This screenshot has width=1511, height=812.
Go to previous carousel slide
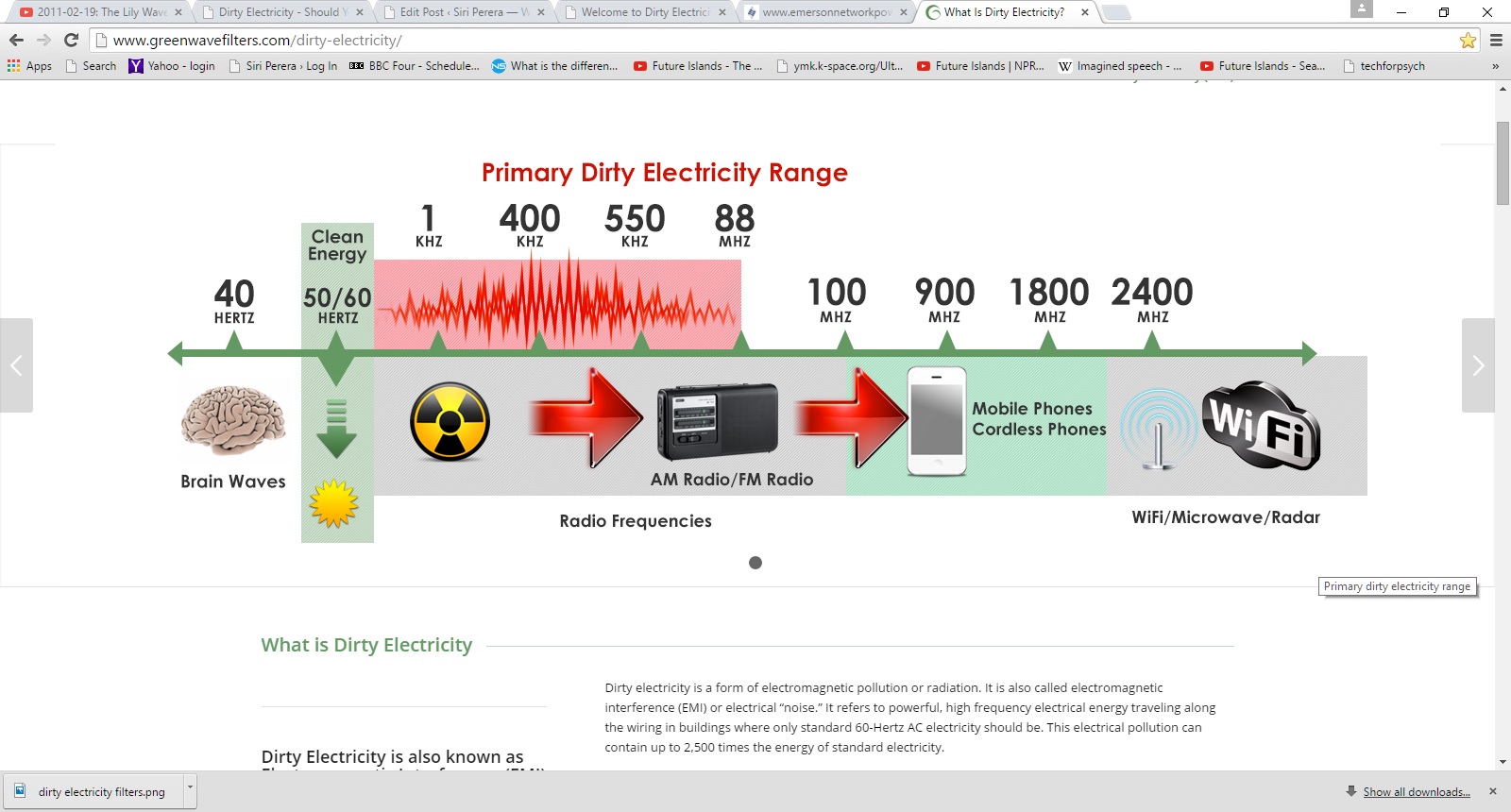click(x=16, y=365)
